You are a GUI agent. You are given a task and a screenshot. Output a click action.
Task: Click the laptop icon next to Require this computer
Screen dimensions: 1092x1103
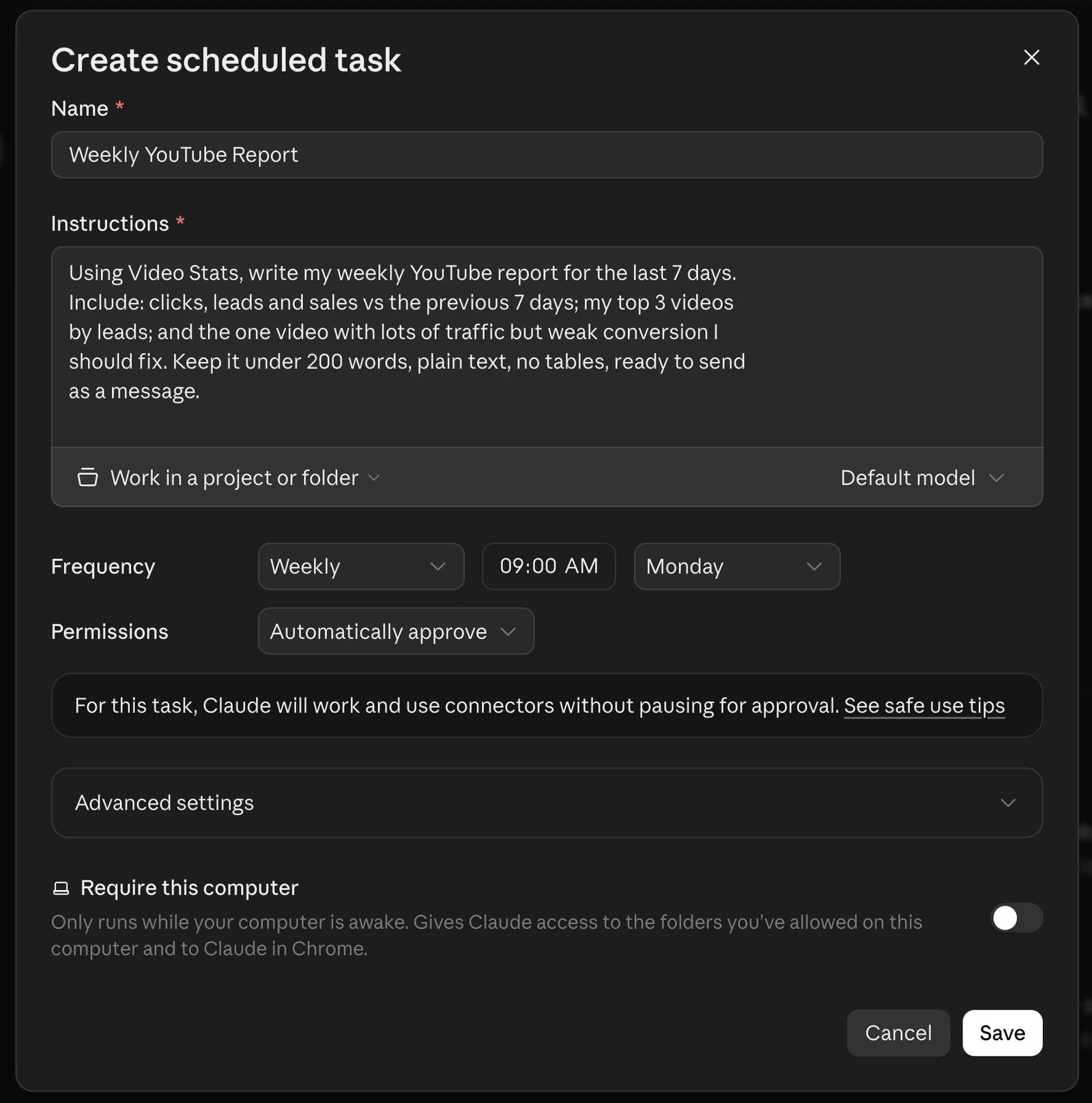click(x=61, y=888)
